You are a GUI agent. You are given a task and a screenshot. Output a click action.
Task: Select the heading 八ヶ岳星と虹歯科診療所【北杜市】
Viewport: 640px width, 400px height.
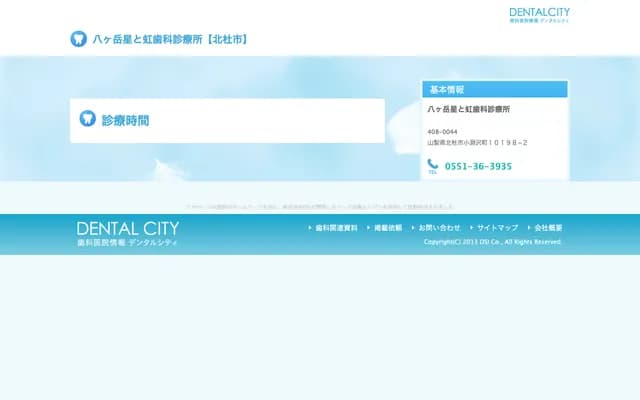point(170,39)
